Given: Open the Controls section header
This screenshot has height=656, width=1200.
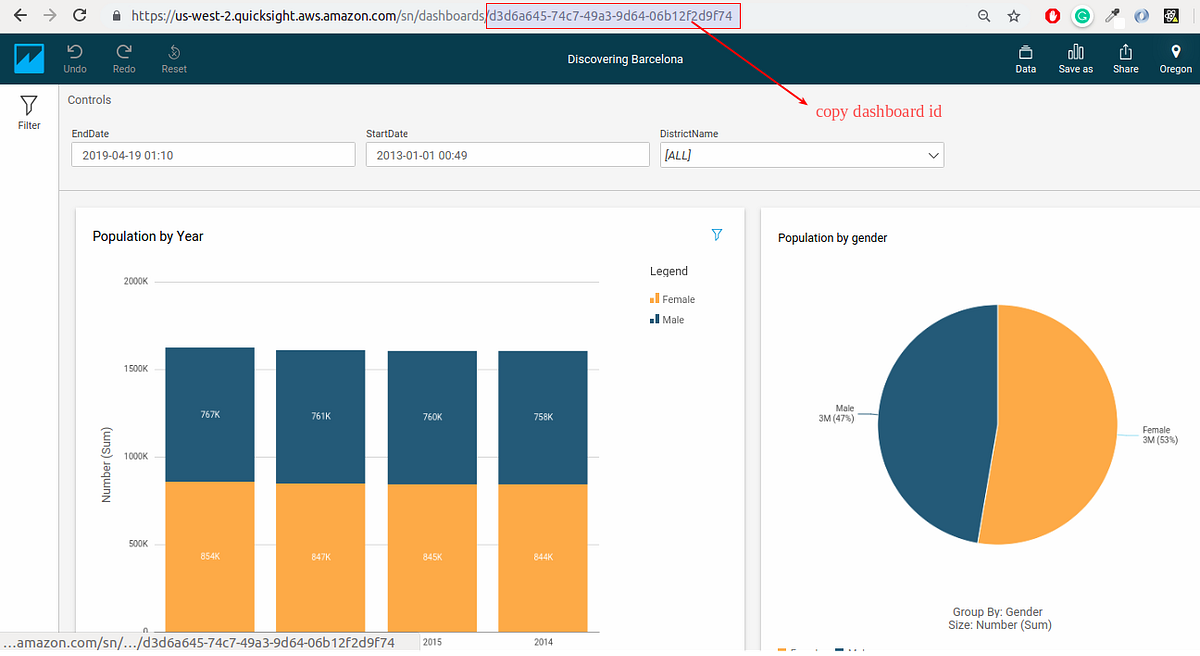Looking at the screenshot, I should pyautogui.click(x=89, y=99).
